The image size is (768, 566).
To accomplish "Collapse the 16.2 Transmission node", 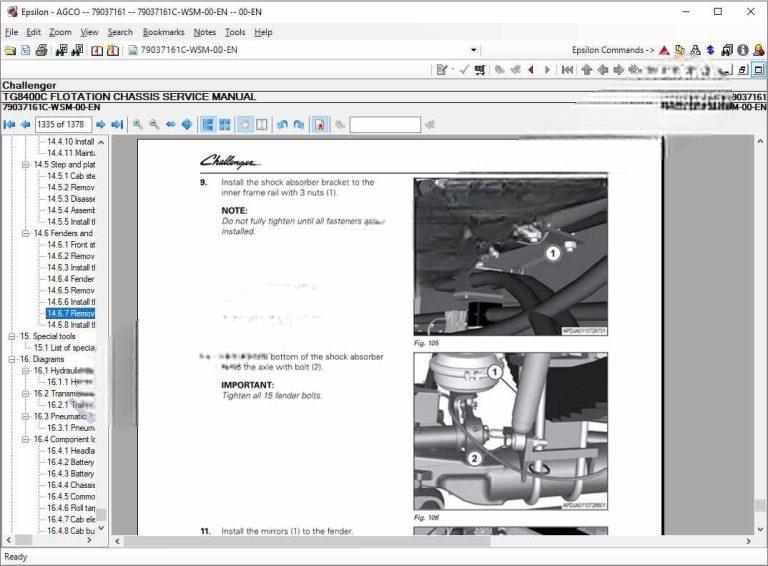I will click(25, 394).
